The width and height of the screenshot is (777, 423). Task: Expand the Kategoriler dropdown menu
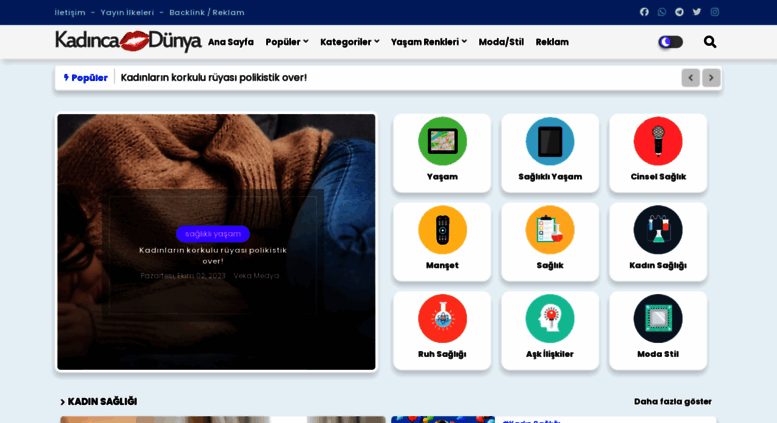[350, 42]
